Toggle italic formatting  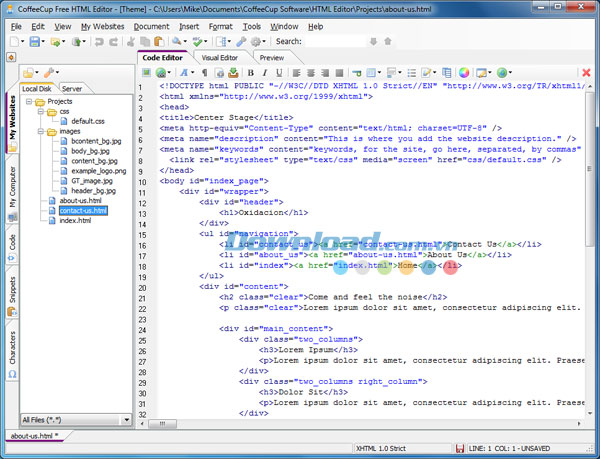pos(265,73)
